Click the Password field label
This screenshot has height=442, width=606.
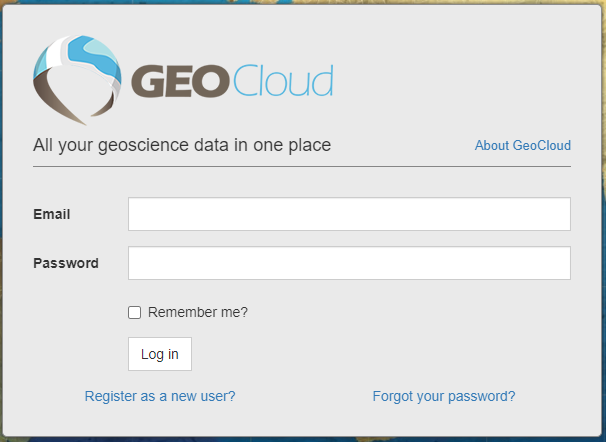(66, 263)
